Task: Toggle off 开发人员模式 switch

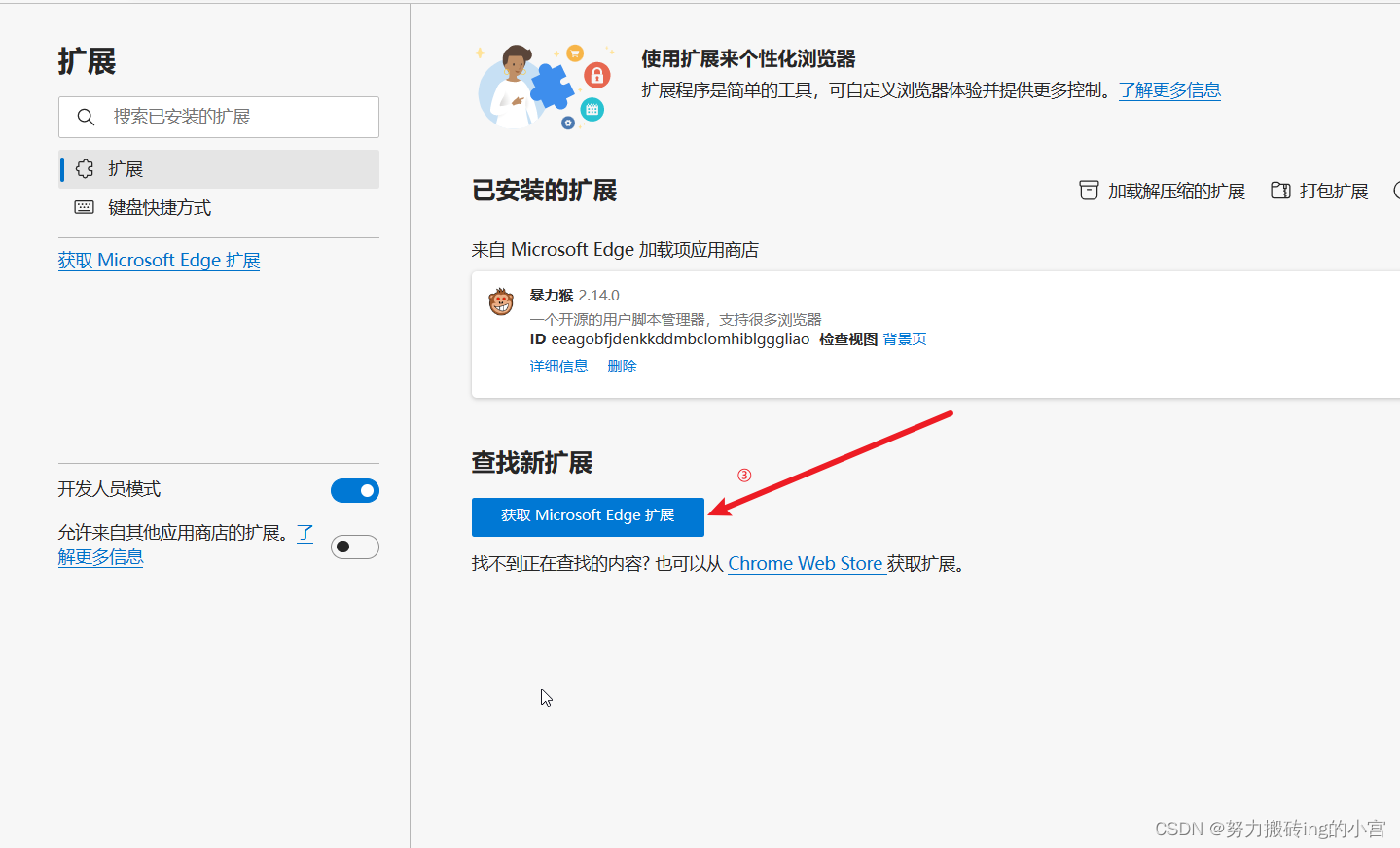Action: coord(355,491)
